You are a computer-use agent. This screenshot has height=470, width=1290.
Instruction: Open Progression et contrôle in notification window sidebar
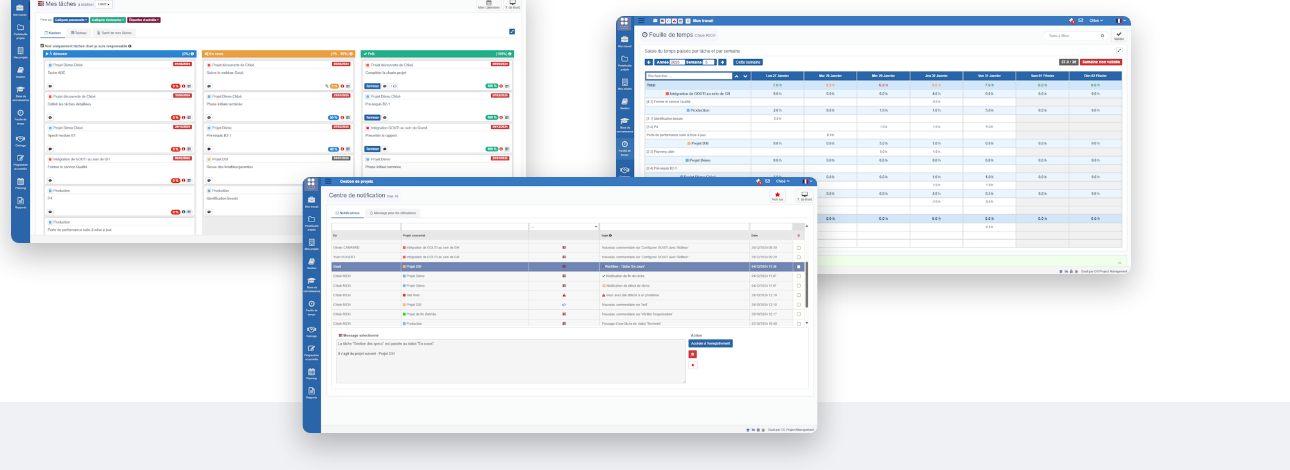click(312, 352)
